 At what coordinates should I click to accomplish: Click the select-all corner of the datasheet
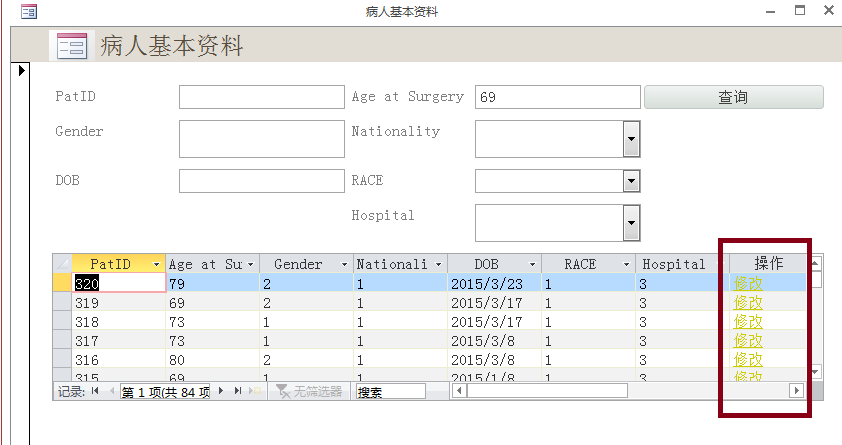coord(62,264)
